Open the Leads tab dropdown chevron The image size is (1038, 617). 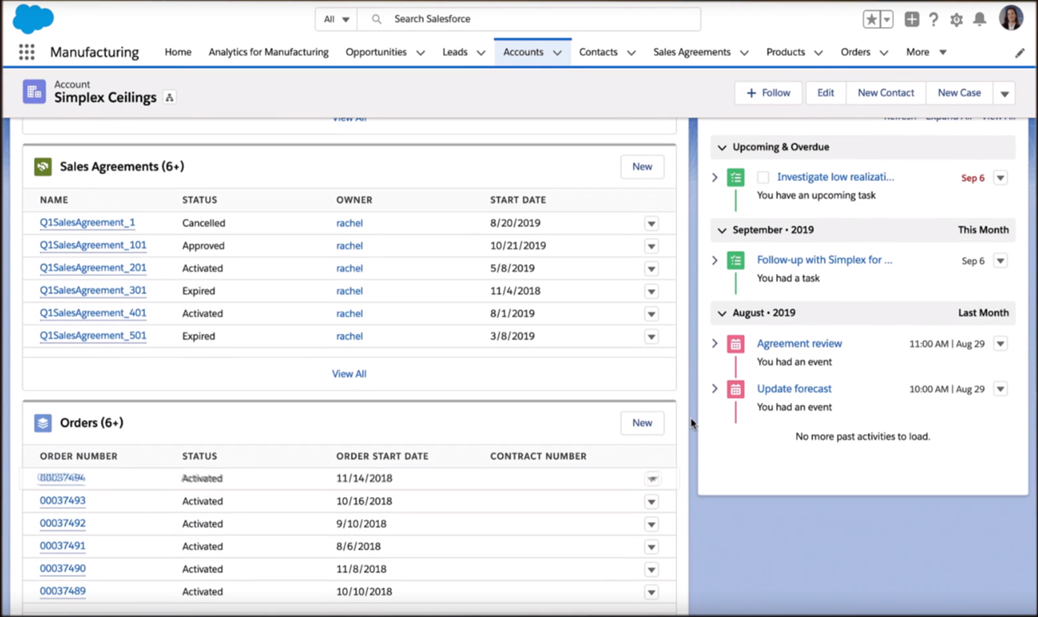481,52
